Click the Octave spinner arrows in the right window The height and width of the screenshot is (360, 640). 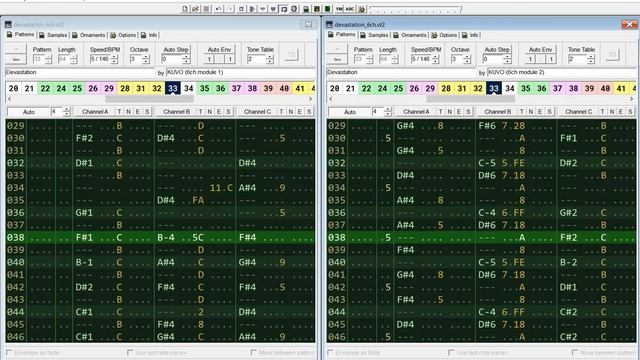pyautogui.click(x=467, y=59)
